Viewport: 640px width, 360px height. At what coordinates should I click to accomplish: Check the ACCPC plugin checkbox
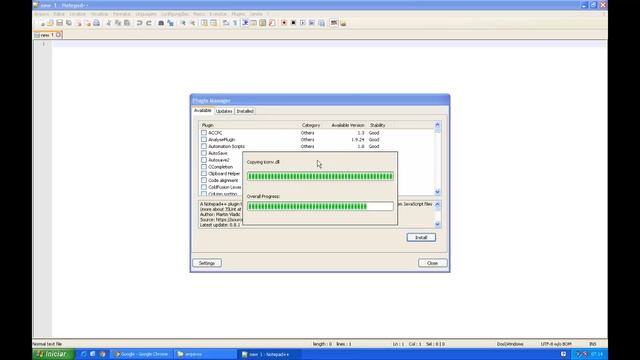[x=204, y=133]
